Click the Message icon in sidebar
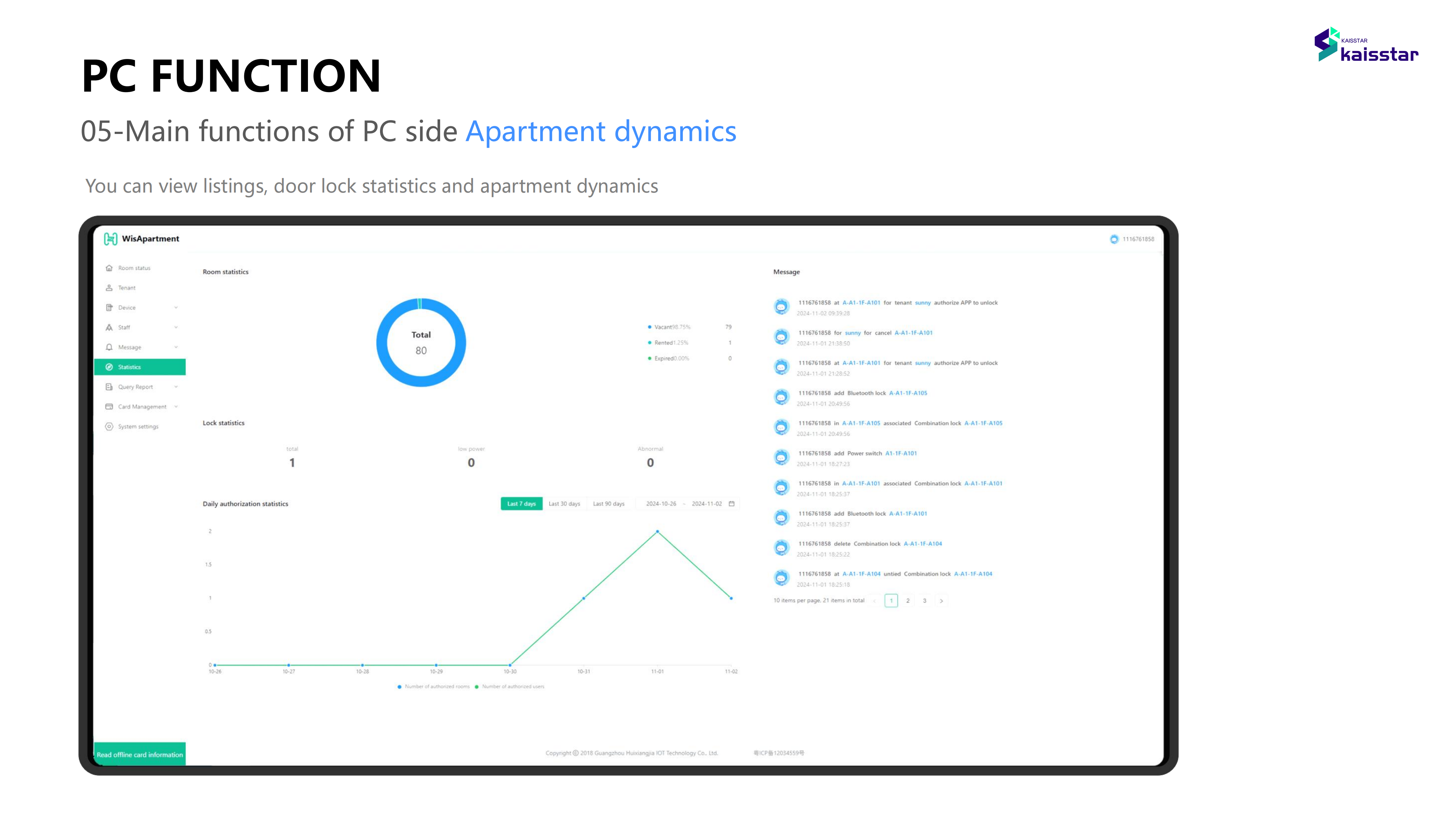This screenshot has height=819, width=1456. coord(109,347)
